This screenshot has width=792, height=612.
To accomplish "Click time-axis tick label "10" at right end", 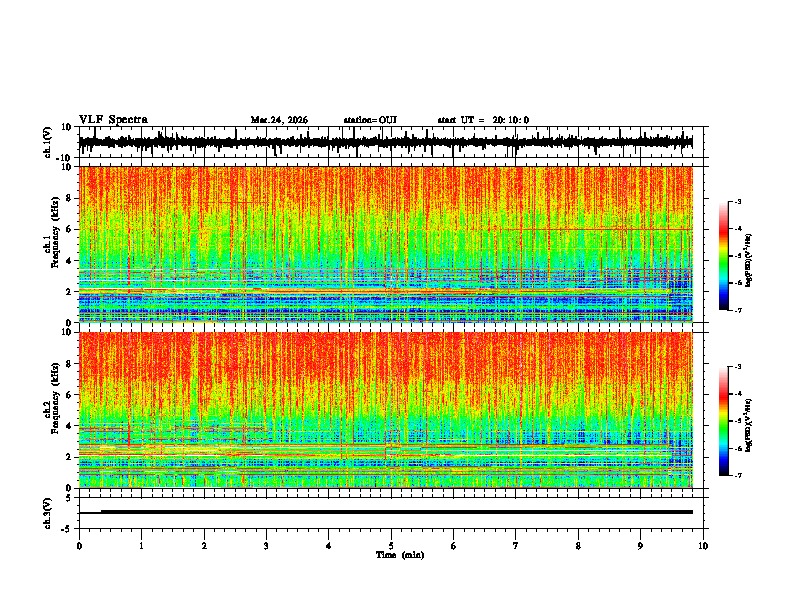I will click(x=703, y=546).
